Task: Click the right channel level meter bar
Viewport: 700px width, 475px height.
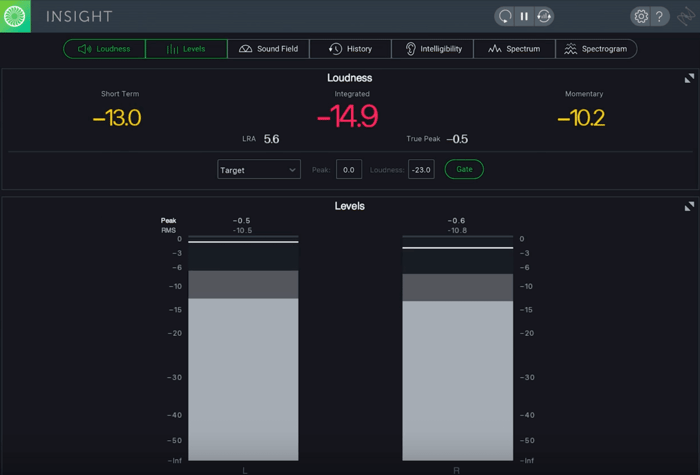Action: click(x=458, y=348)
